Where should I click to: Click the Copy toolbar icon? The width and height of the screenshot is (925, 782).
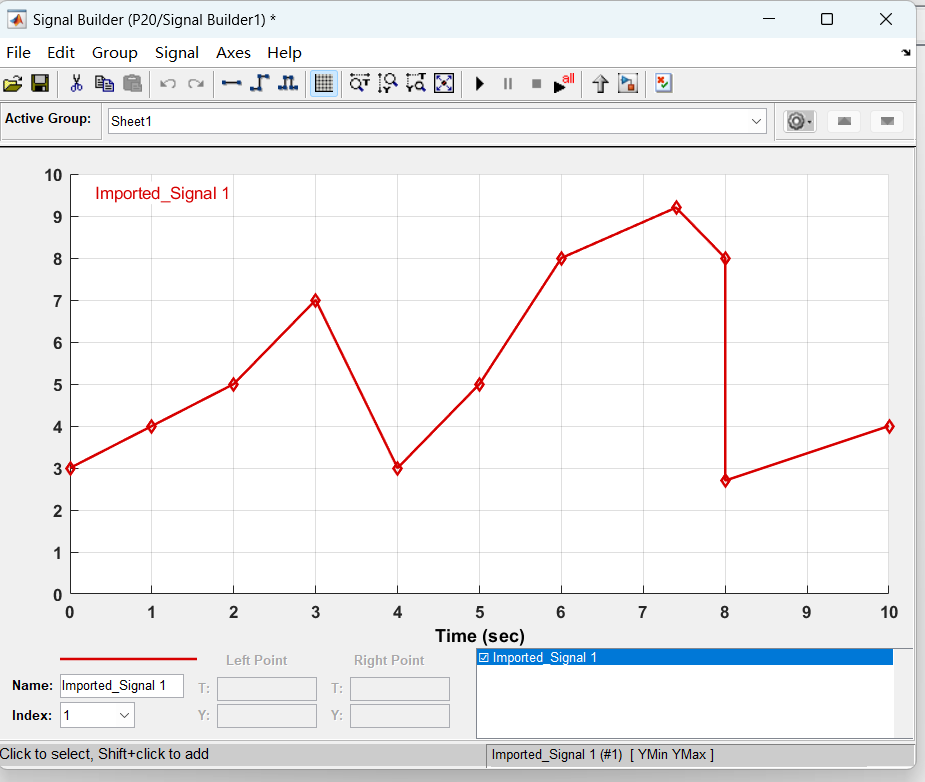(x=104, y=84)
